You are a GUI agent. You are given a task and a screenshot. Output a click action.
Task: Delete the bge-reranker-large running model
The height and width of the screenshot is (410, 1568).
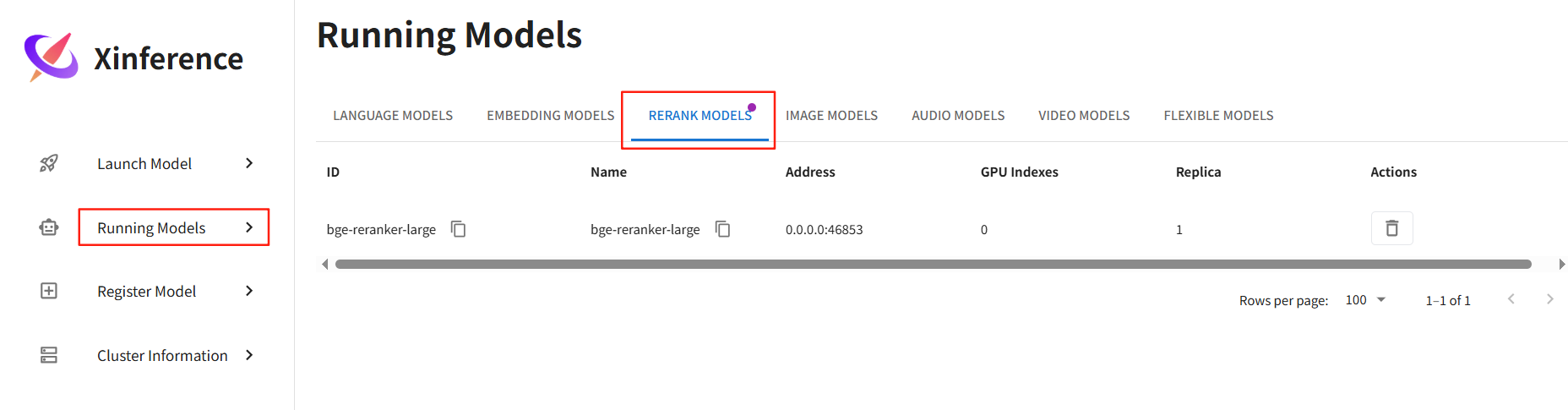1392,228
